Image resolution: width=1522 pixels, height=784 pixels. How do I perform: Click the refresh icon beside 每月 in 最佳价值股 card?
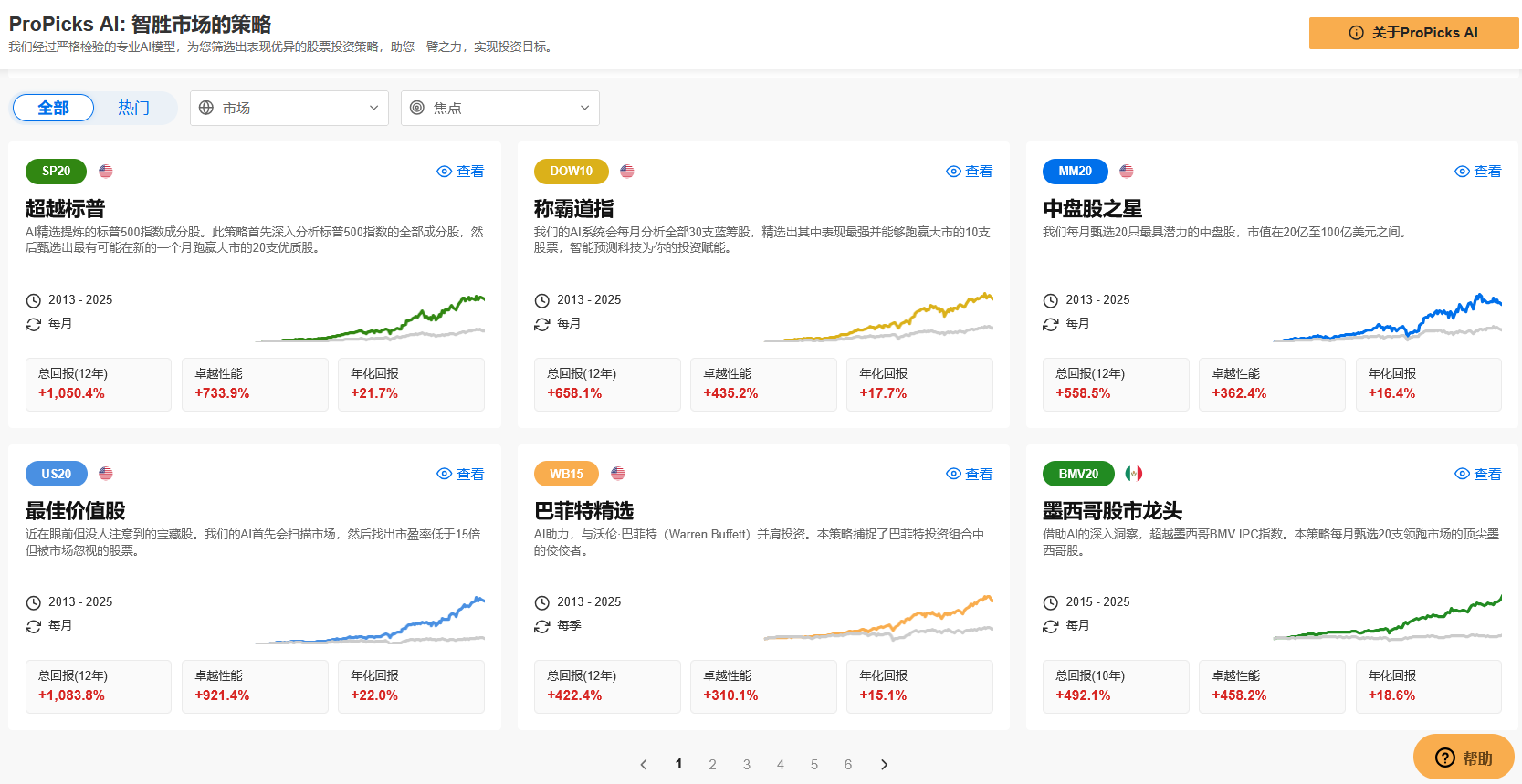click(34, 626)
